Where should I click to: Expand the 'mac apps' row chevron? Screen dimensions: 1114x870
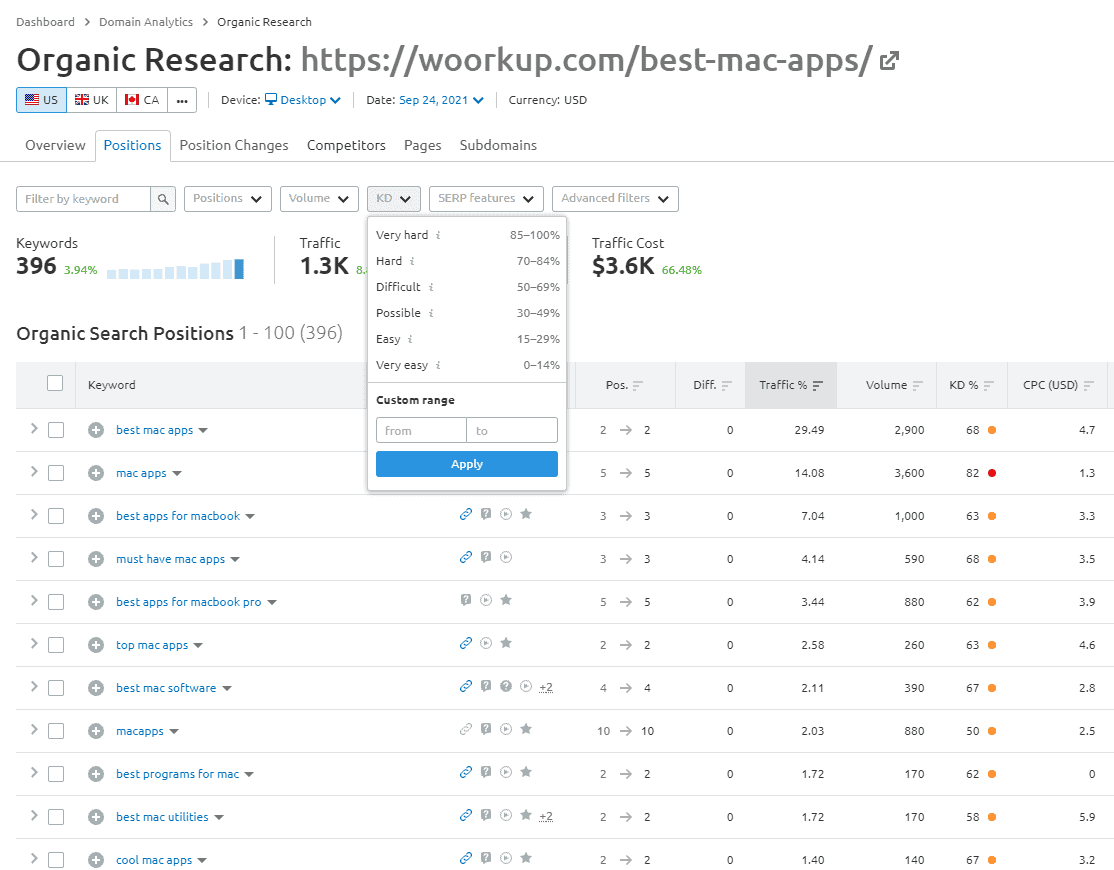click(33, 472)
